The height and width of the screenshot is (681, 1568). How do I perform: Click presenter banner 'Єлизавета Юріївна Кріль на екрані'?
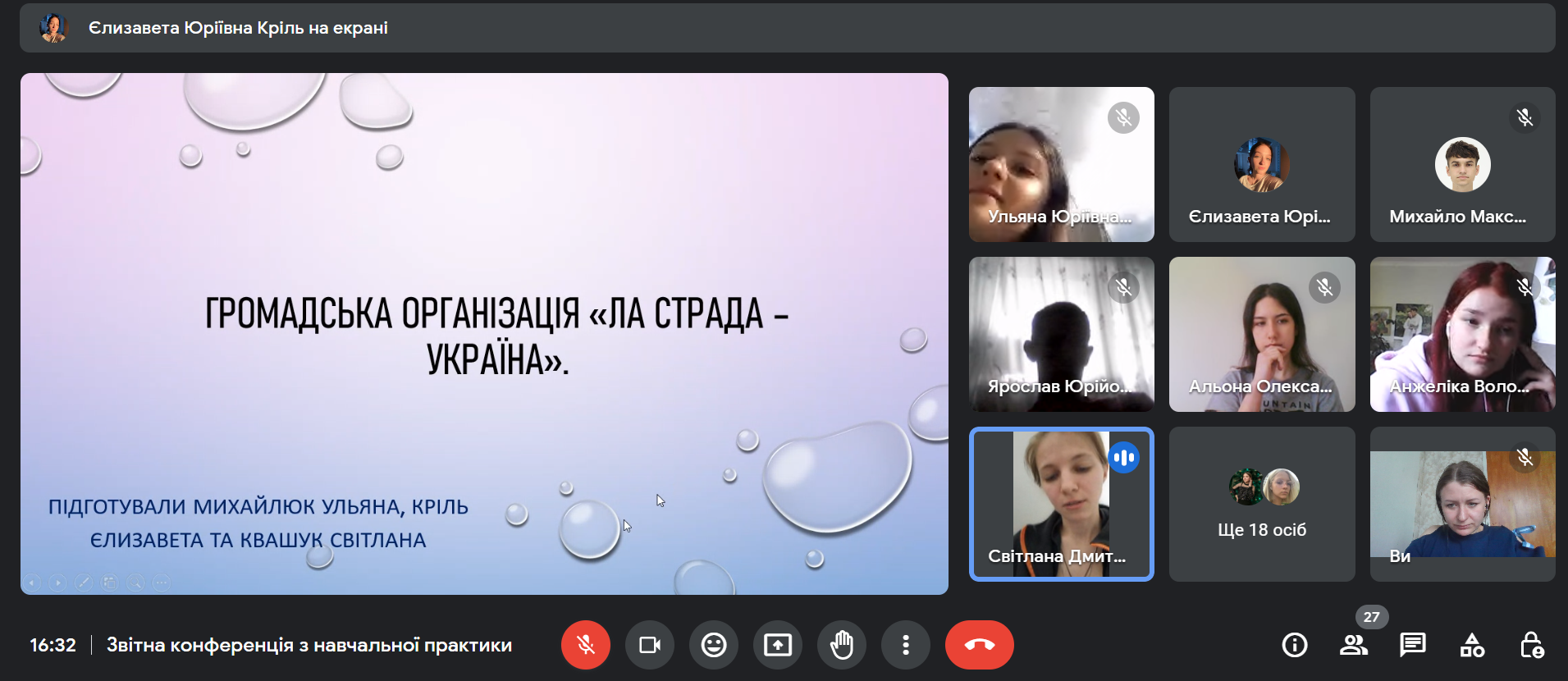[x=238, y=28]
